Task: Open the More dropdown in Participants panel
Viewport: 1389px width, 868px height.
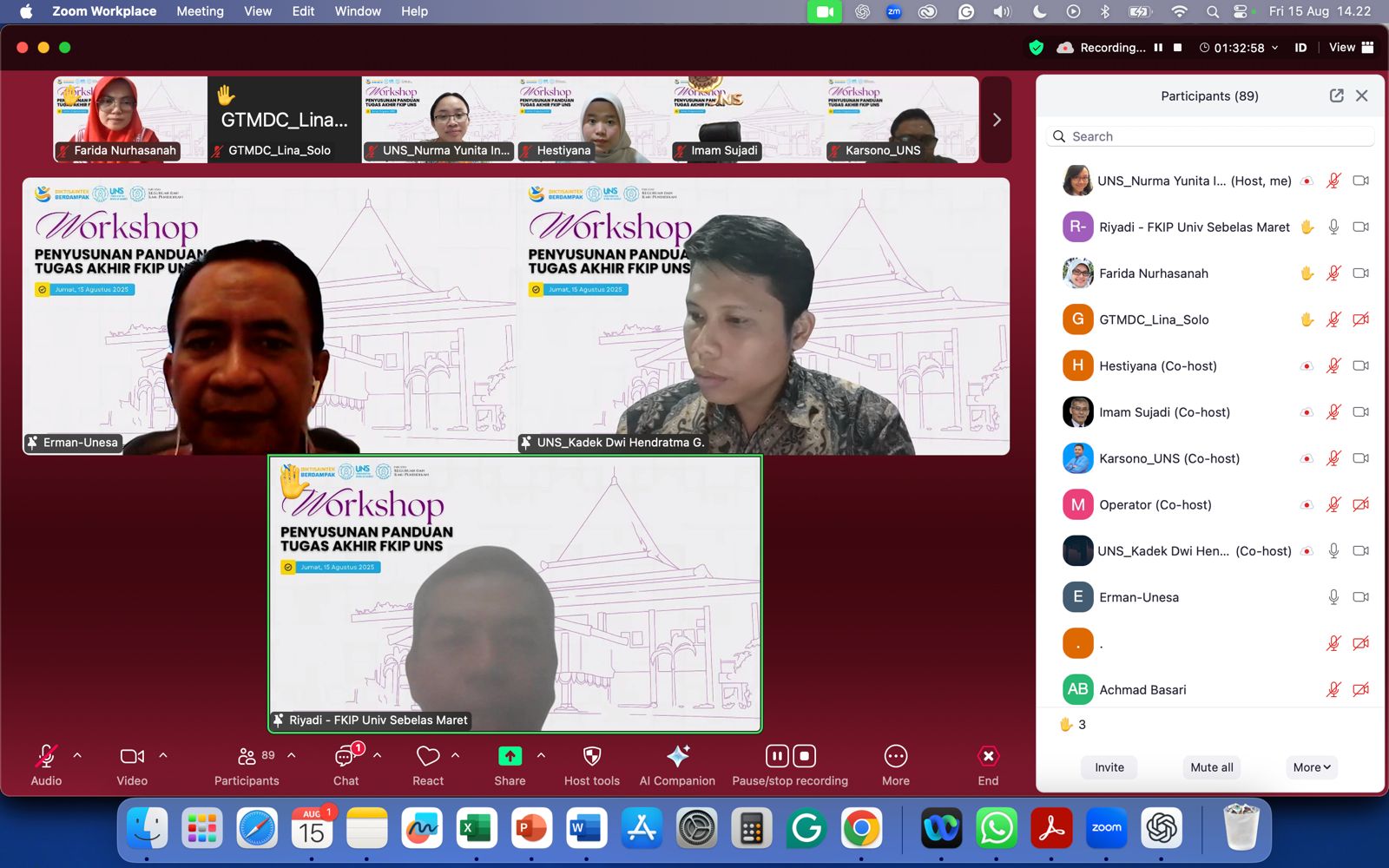Action: click(x=1311, y=767)
